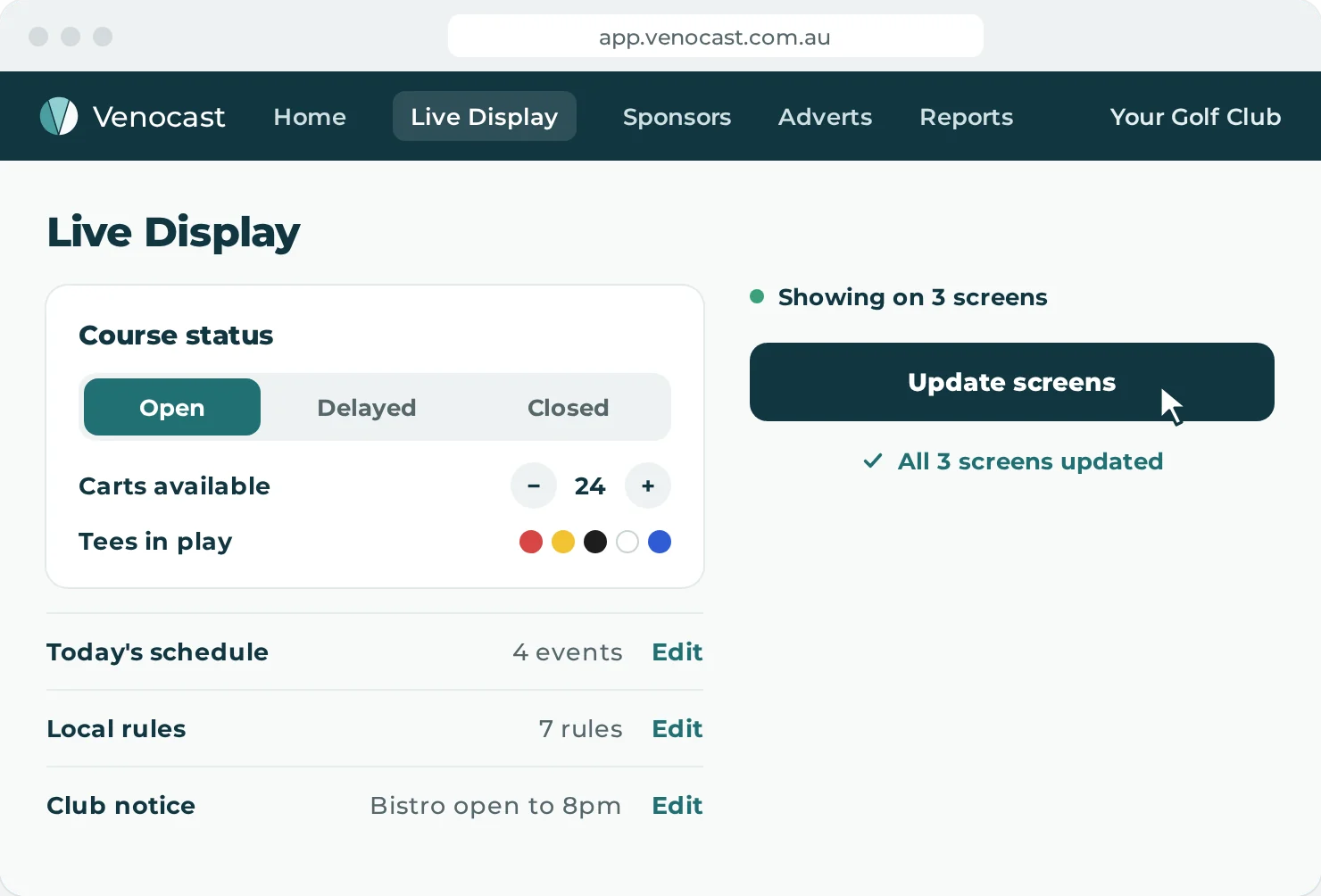
Task: Click the checkmark beside All 3 screens updated
Action: click(873, 460)
